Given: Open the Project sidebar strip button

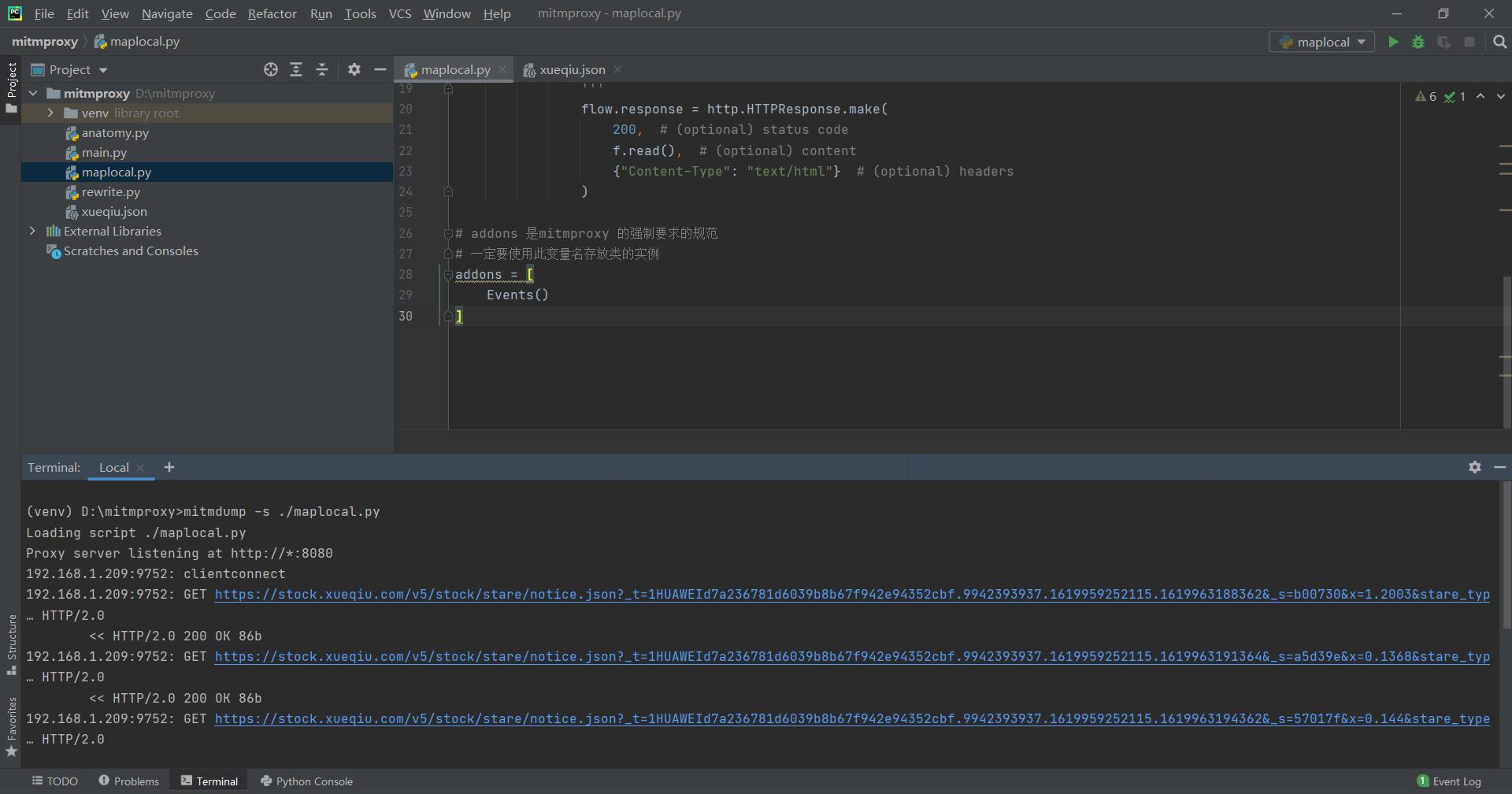Looking at the screenshot, I should click(x=11, y=87).
